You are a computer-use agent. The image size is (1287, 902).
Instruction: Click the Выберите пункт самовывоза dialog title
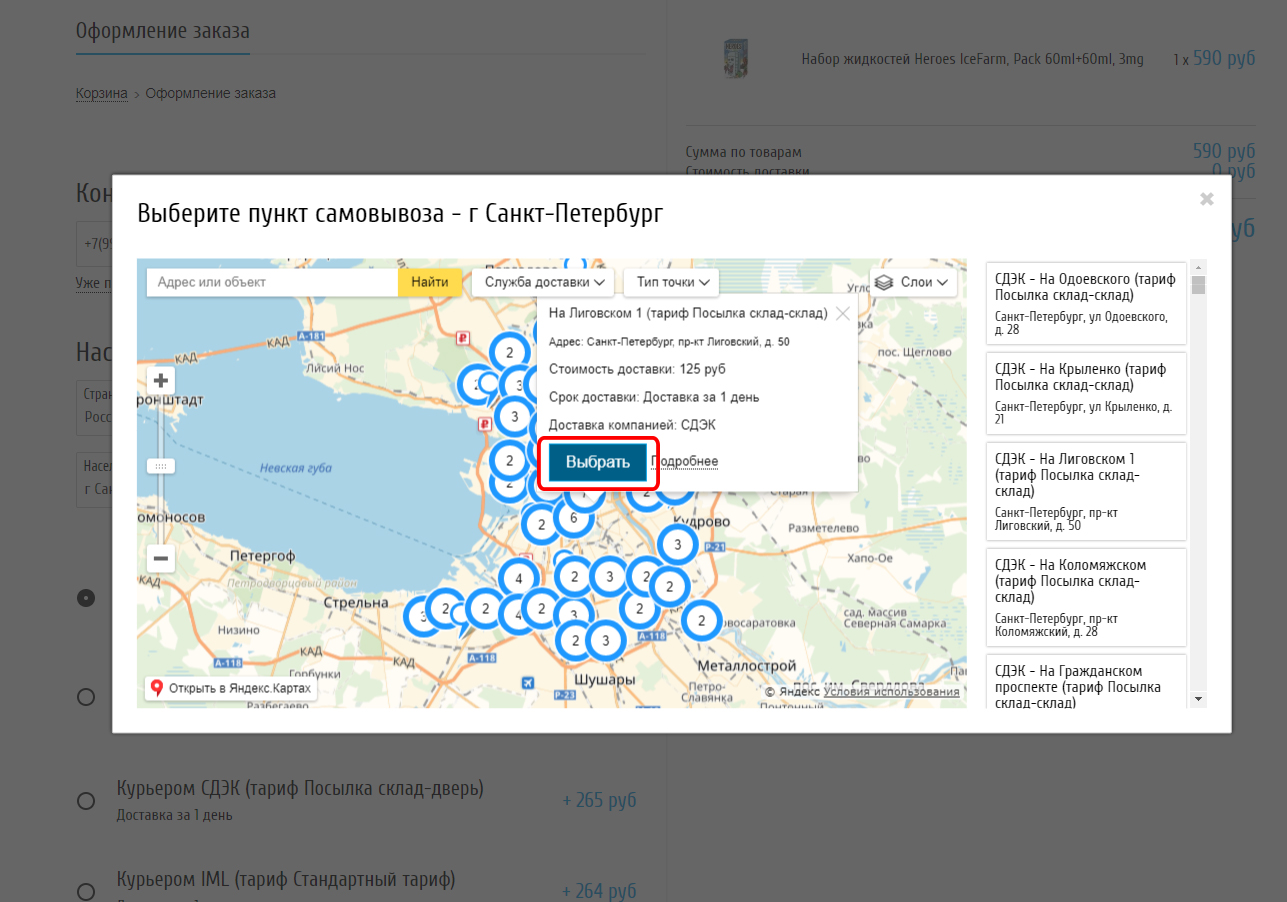point(400,215)
